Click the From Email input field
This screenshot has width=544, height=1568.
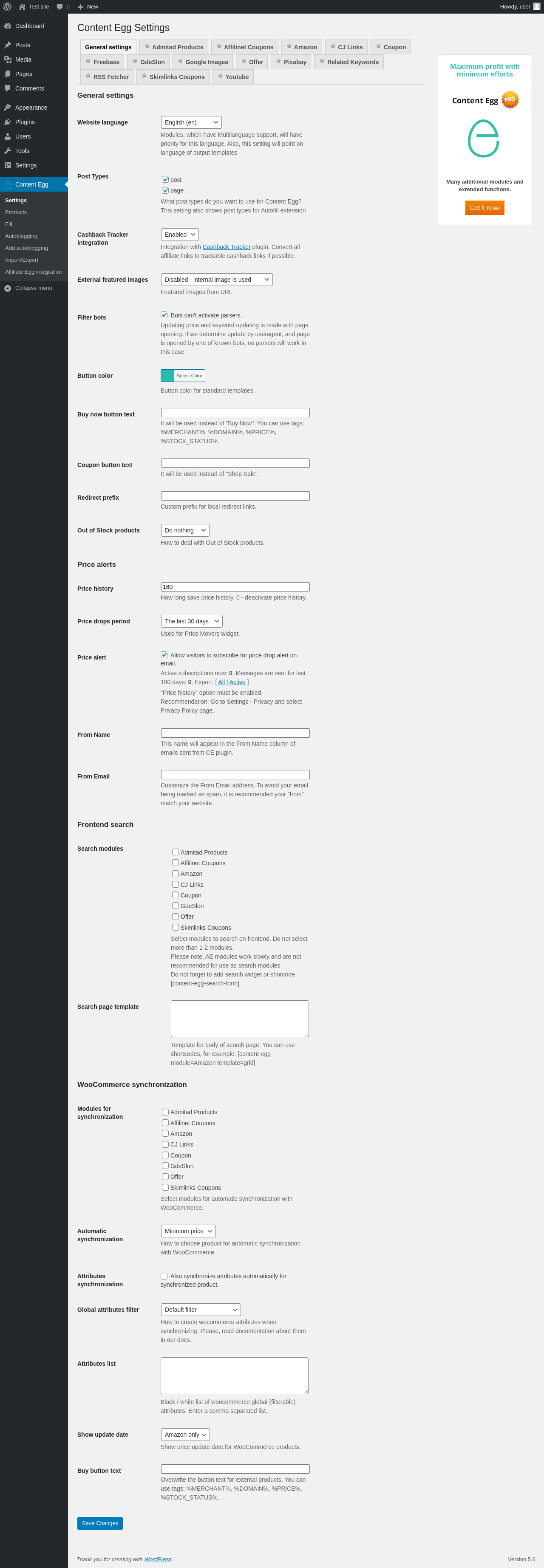235,775
